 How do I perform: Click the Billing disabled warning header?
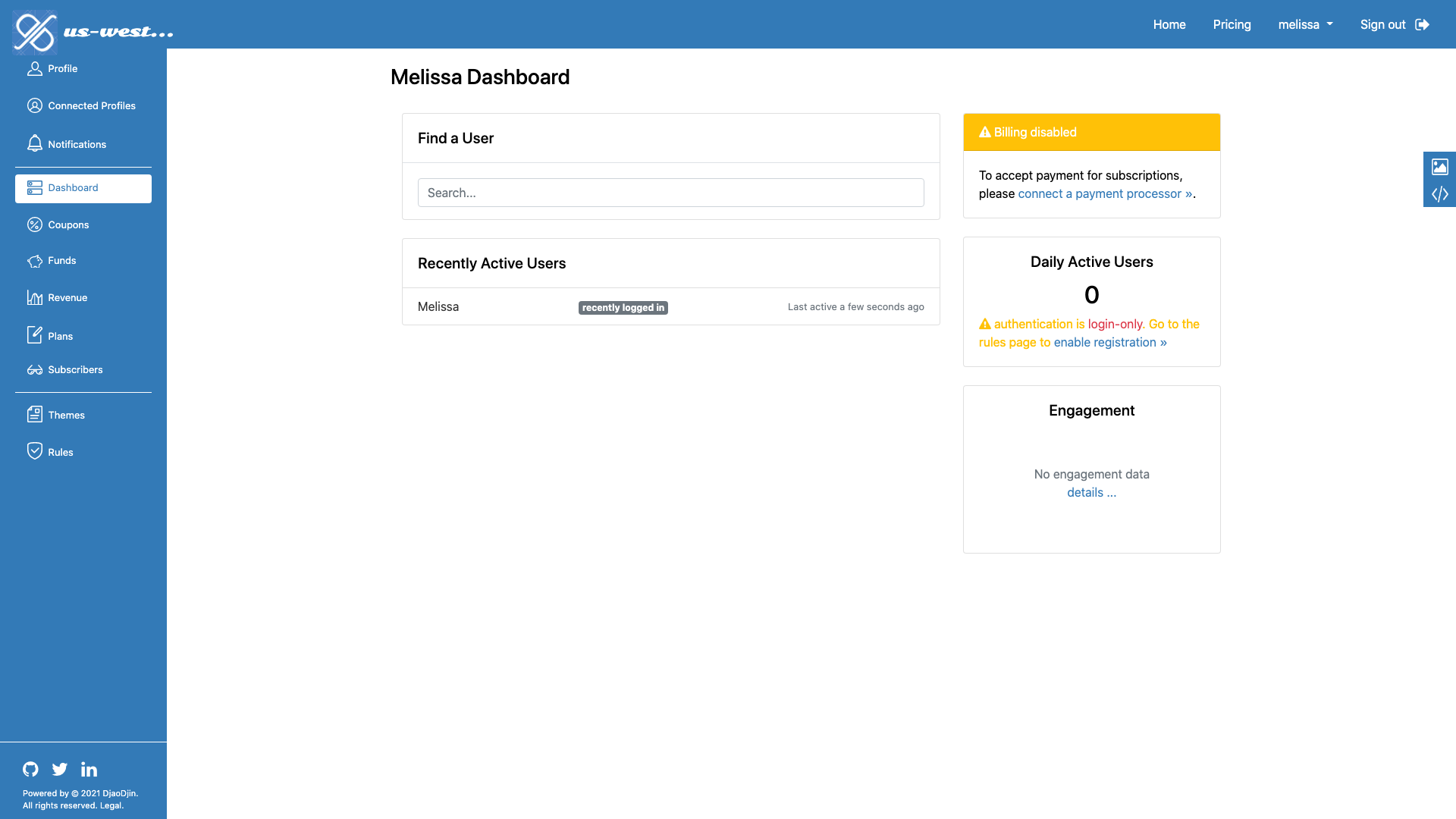1091,132
